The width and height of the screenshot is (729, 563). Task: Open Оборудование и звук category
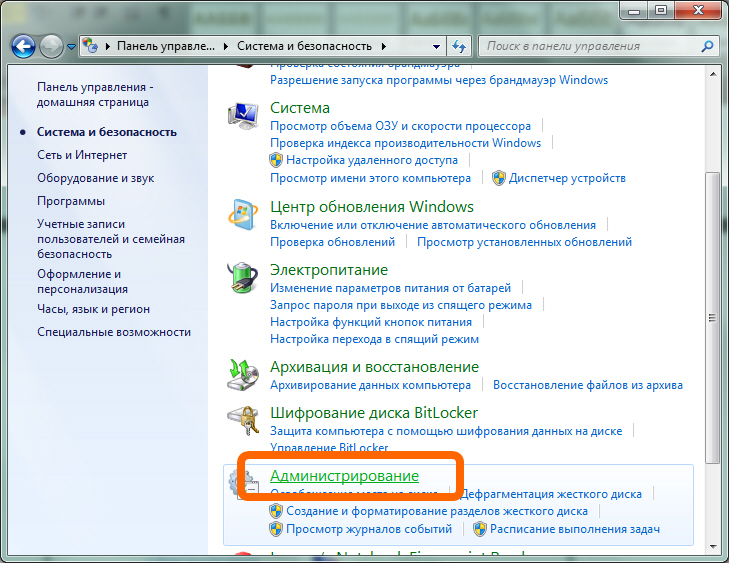point(95,178)
